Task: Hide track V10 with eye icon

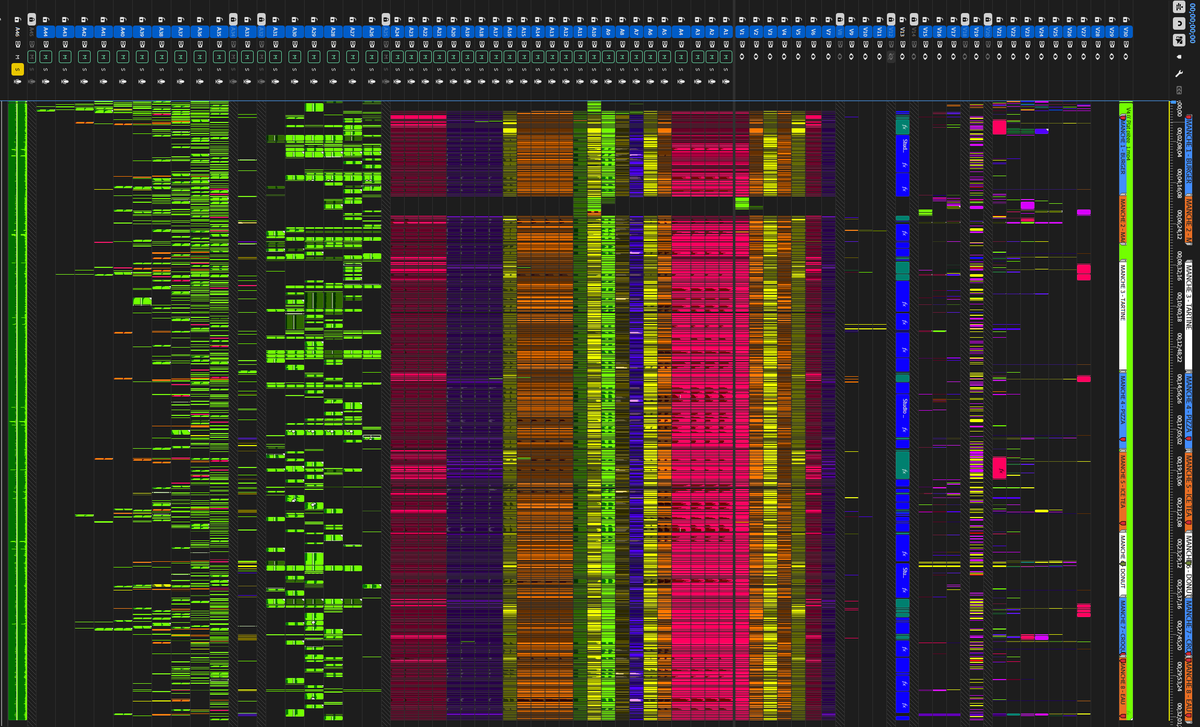Action: pyautogui.click(x=866, y=57)
